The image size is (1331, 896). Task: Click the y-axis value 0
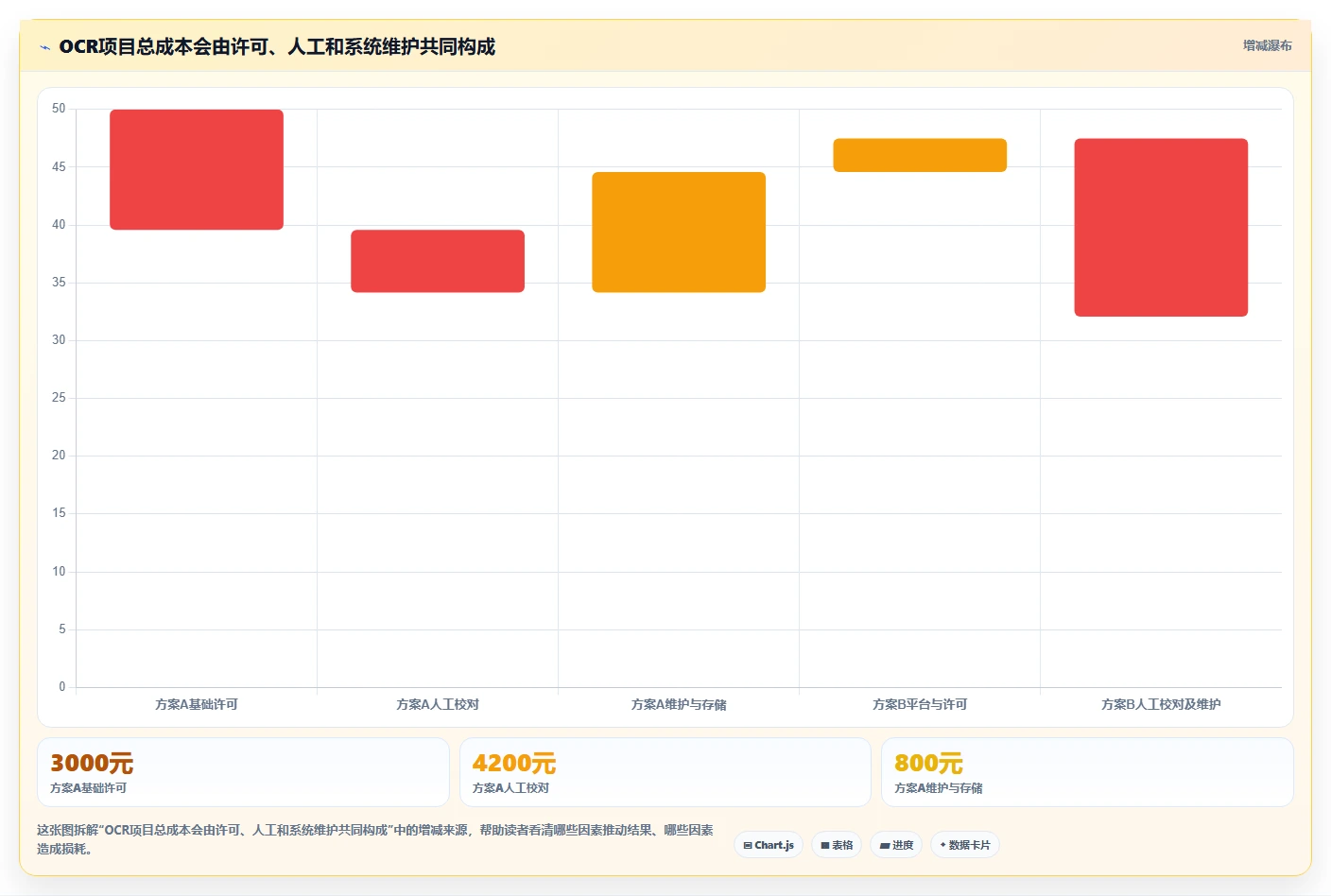[x=62, y=687]
